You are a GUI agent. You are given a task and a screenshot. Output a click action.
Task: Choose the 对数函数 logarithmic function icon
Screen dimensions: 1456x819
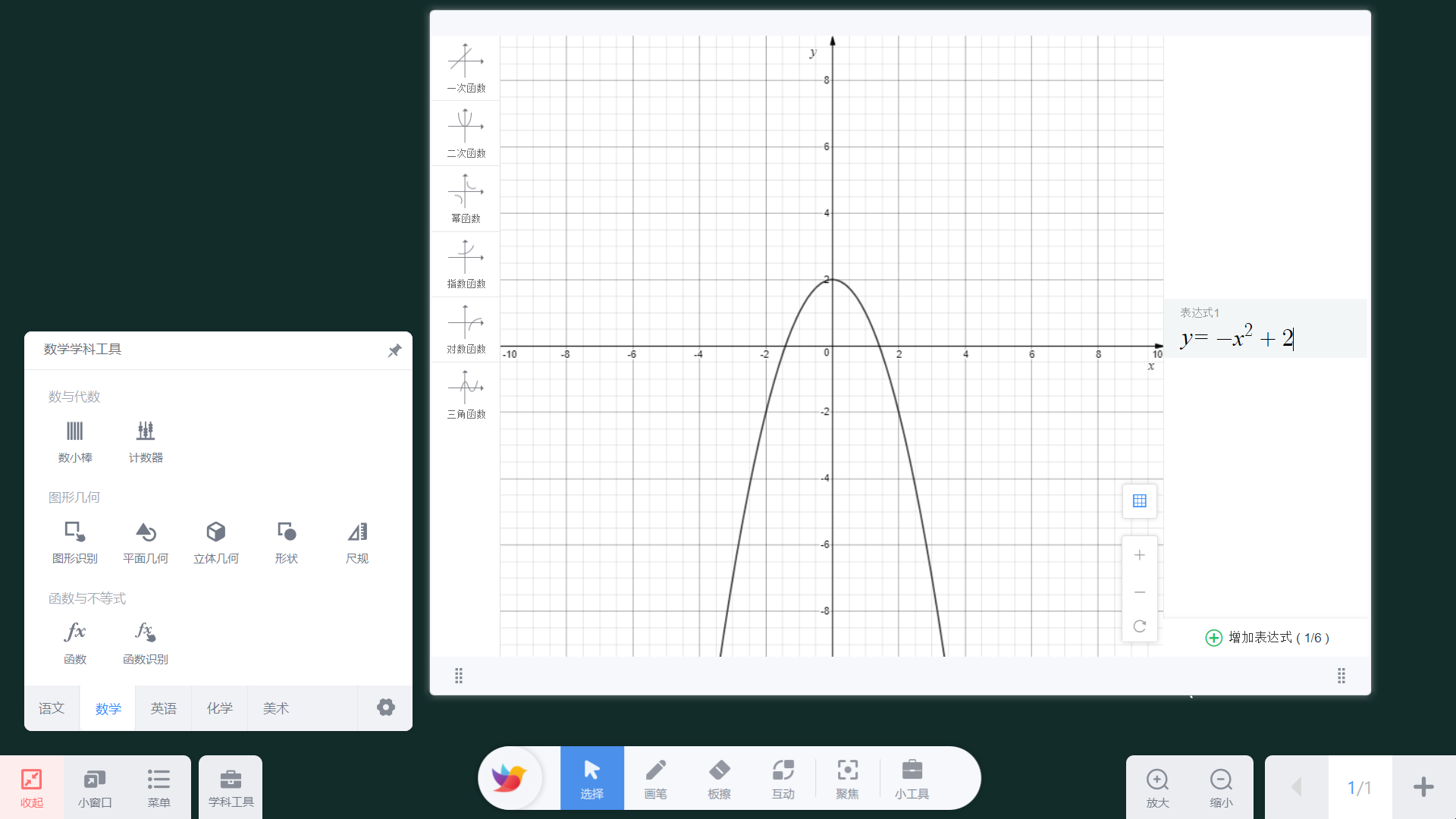(x=466, y=329)
